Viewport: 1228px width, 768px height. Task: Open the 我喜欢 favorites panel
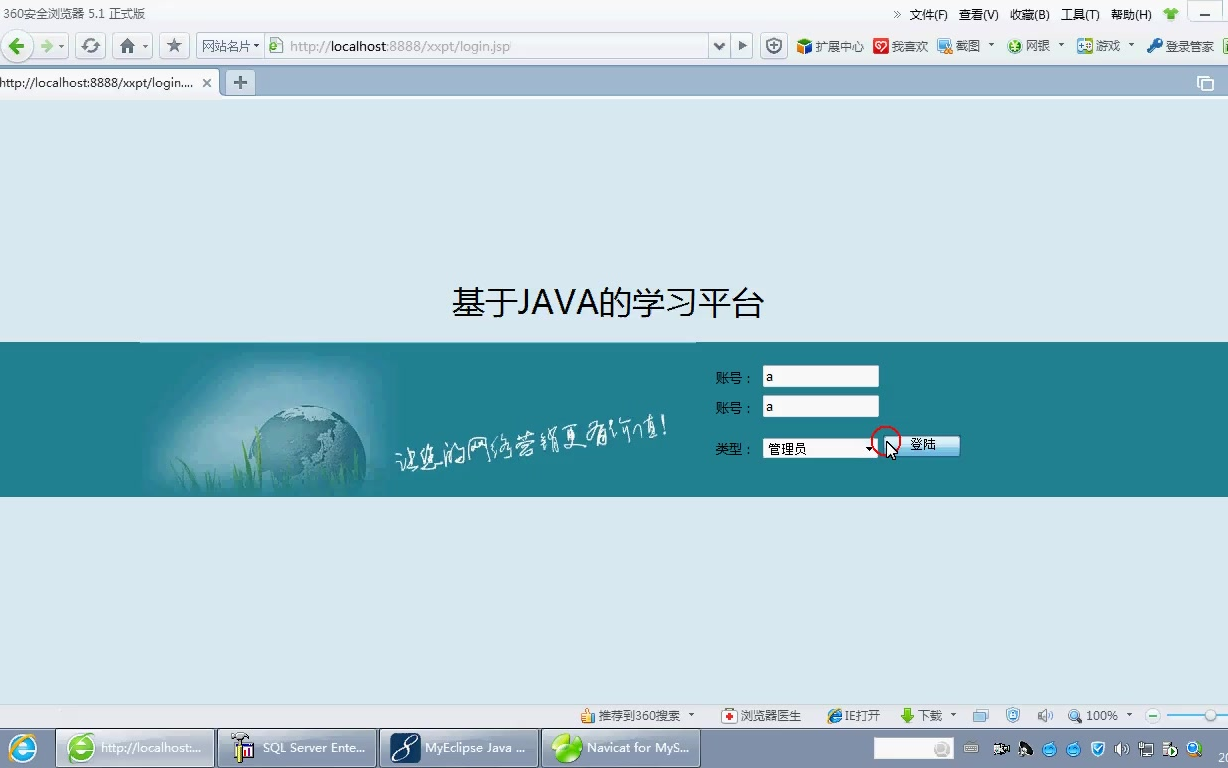[901, 45]
